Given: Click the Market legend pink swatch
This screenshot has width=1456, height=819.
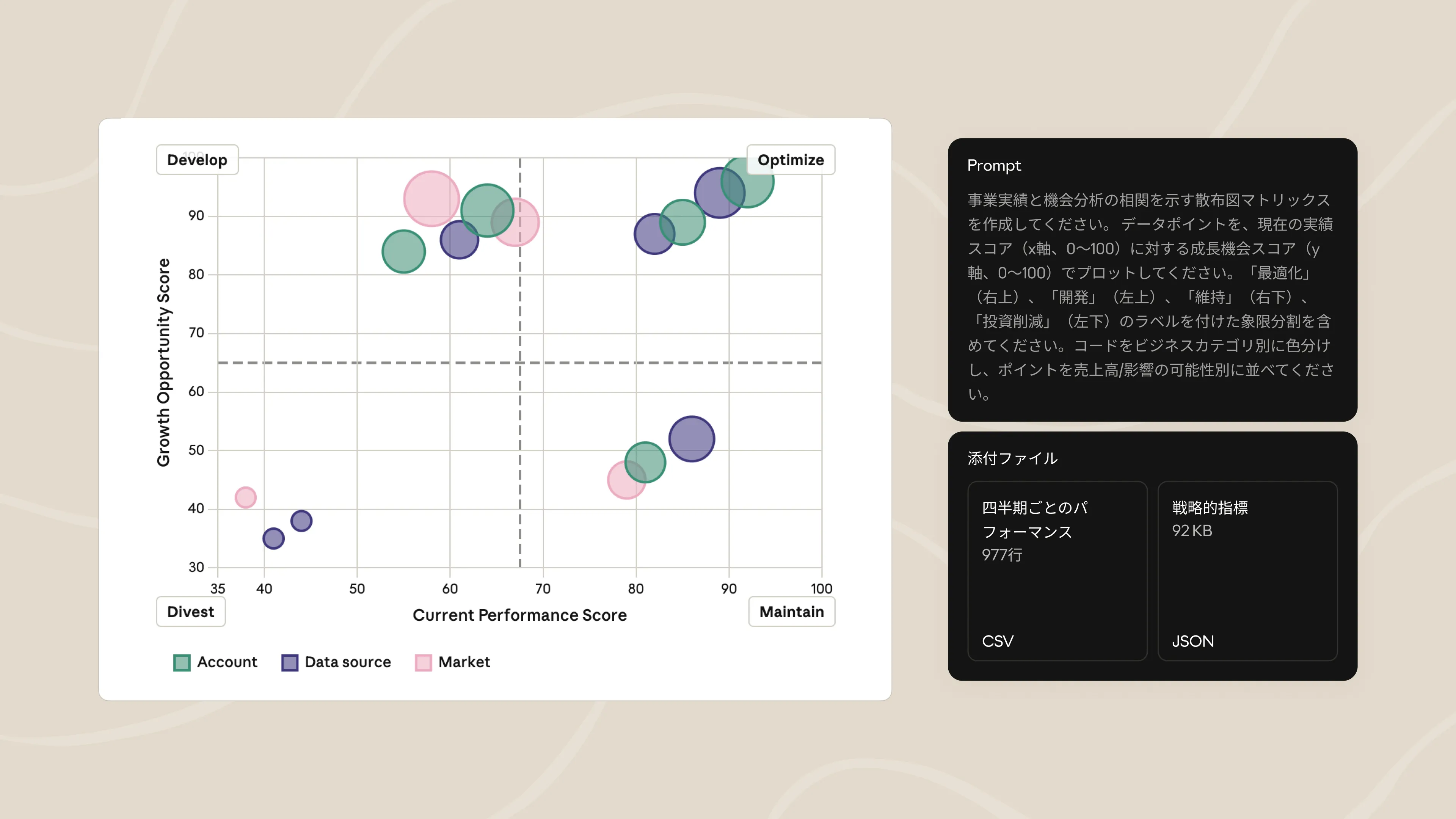Looking at the screenshot, I should point(423,662).
